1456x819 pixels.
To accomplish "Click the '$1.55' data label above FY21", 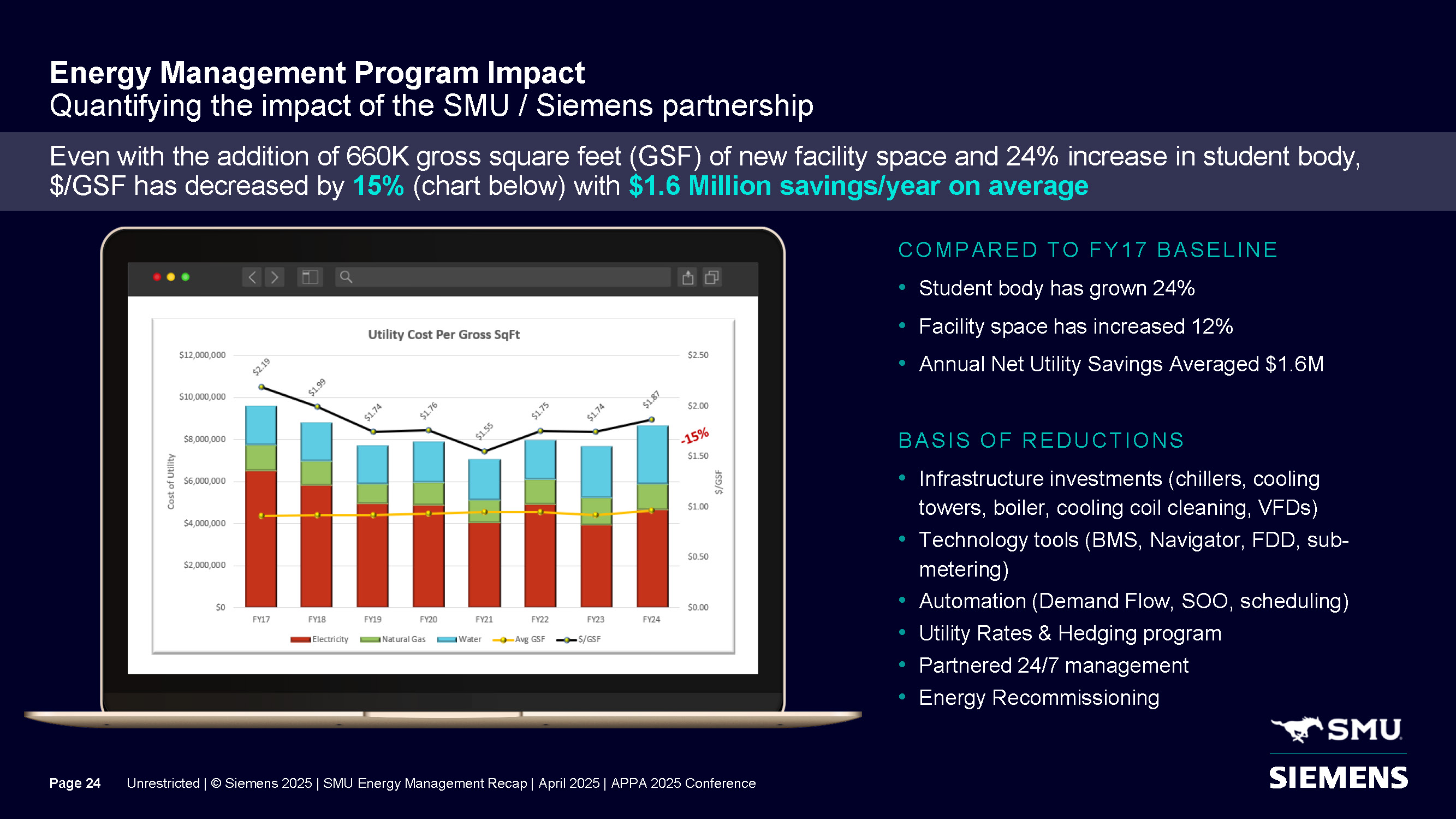I will click(484, 431).
